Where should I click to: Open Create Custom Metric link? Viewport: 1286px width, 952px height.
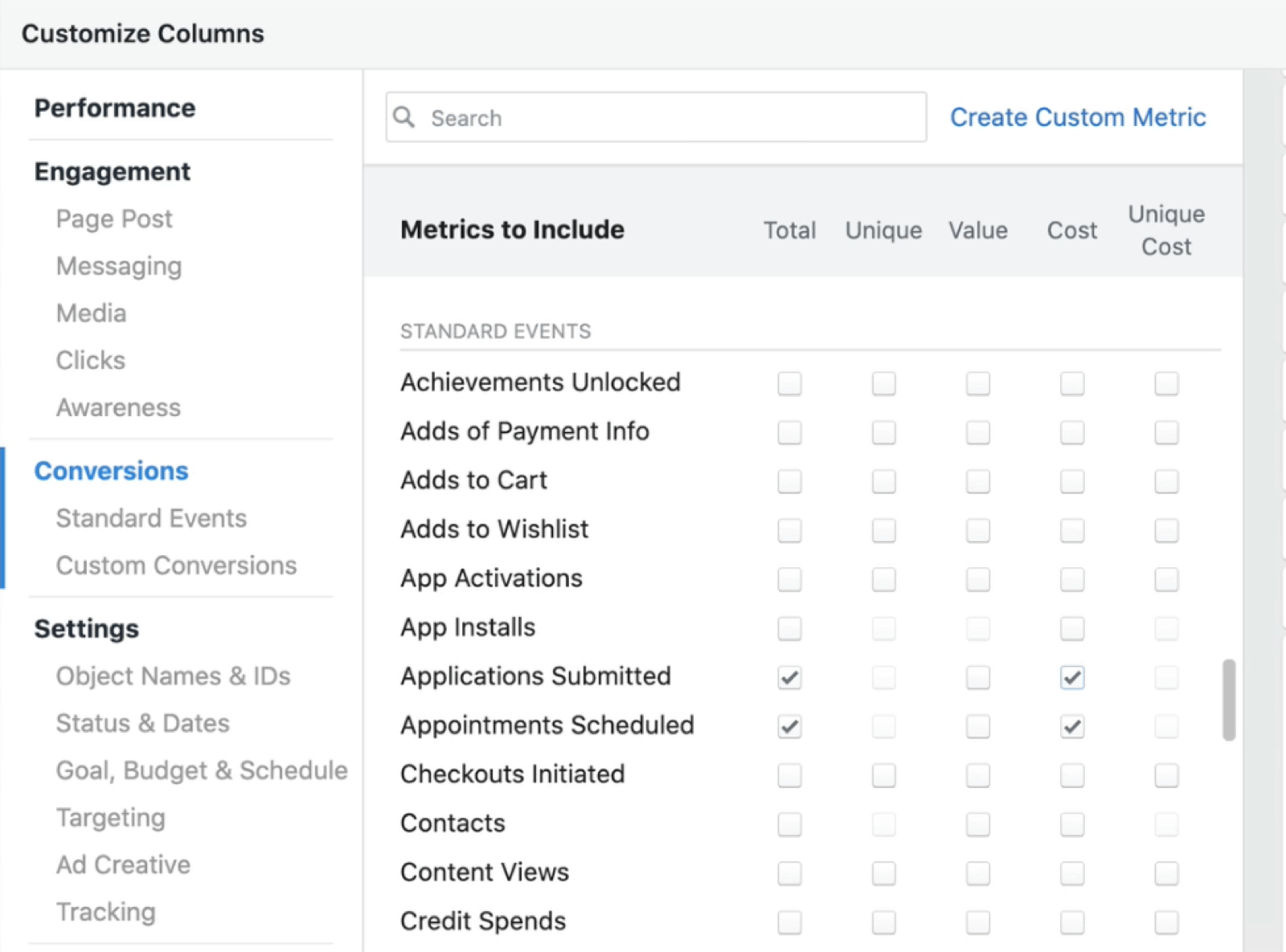[x=1077, y=117]
